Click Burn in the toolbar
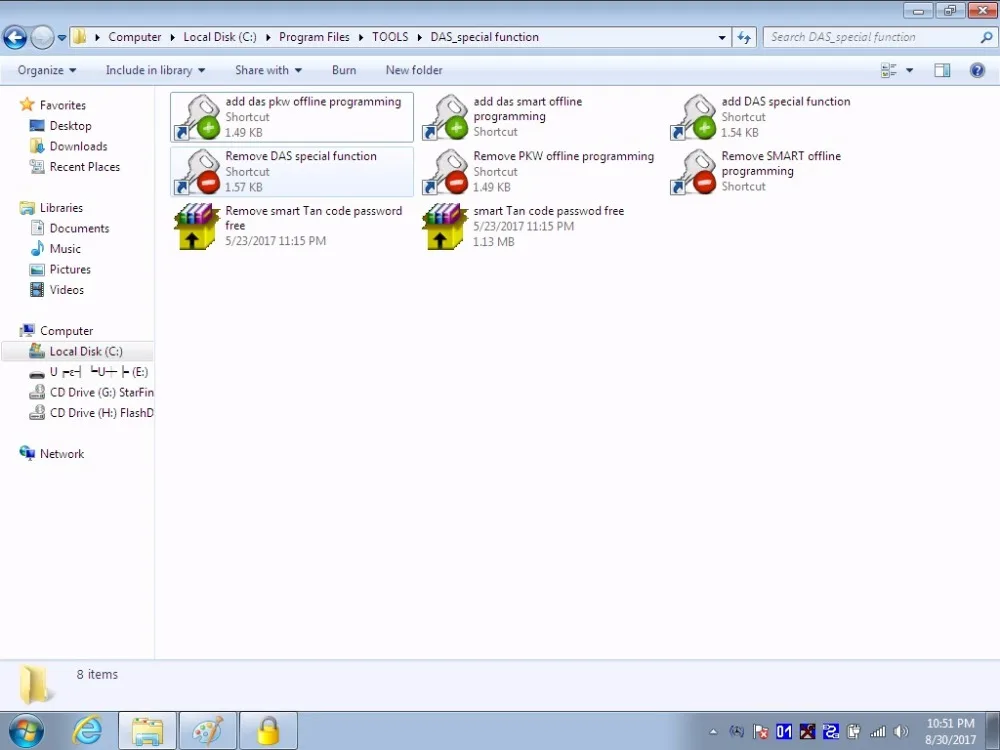1000x750 pixels. (x=344, y=70)
